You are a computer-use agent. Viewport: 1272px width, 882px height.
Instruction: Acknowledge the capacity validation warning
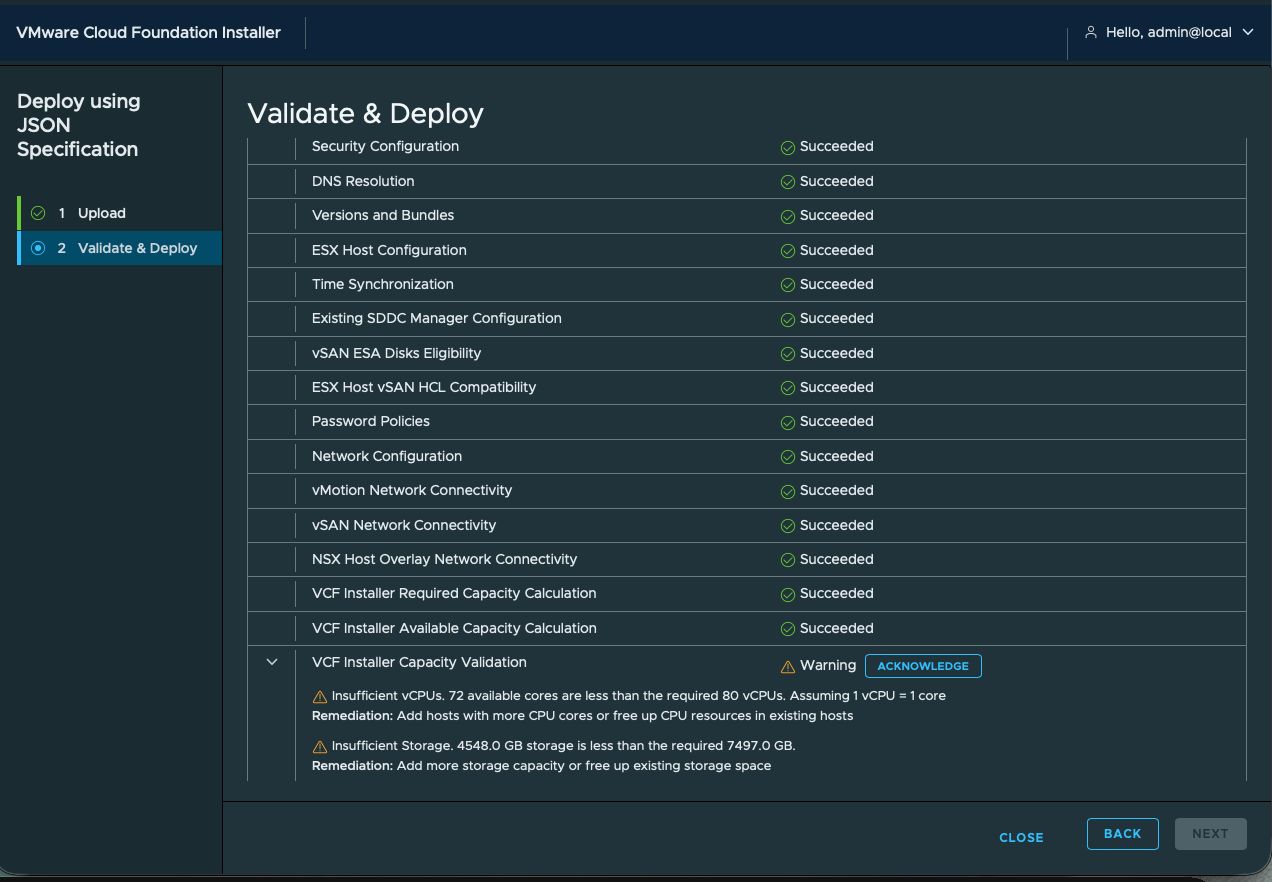coord(923,666)
